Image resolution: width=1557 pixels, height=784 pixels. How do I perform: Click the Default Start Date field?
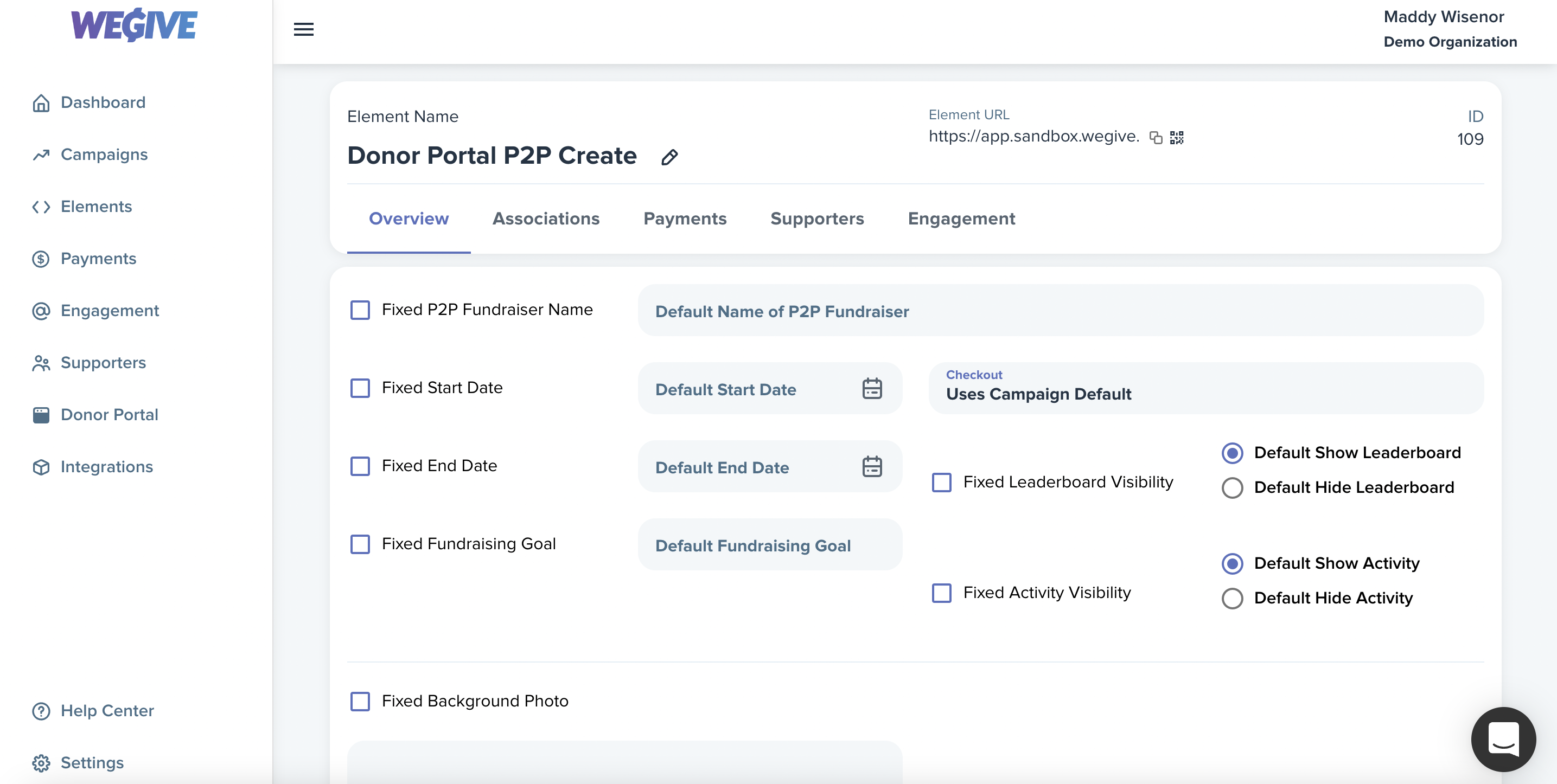(769, 388)
